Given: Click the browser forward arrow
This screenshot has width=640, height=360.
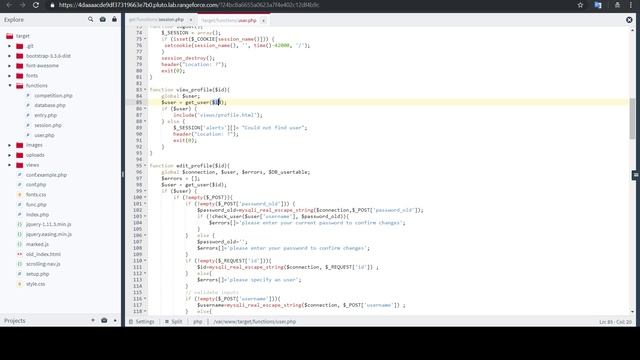Looking at the screenshot, I should [x=22, y=5].
